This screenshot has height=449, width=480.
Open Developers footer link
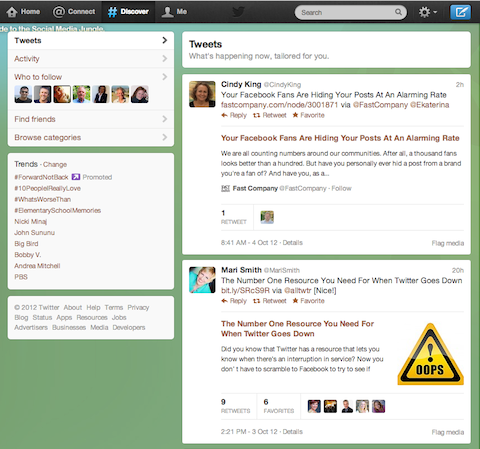point(129,327)
